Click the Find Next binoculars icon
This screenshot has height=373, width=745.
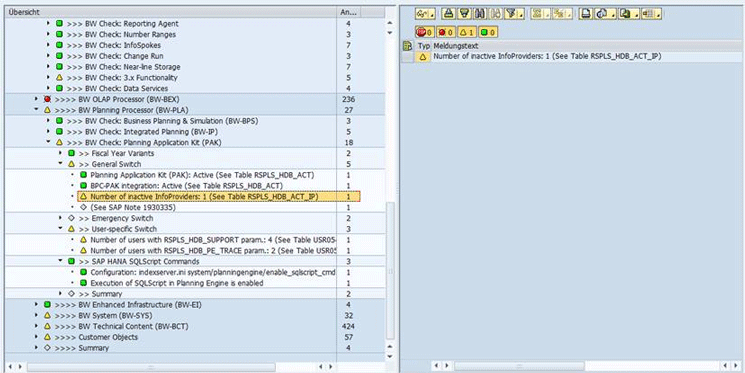coord(496,14)
